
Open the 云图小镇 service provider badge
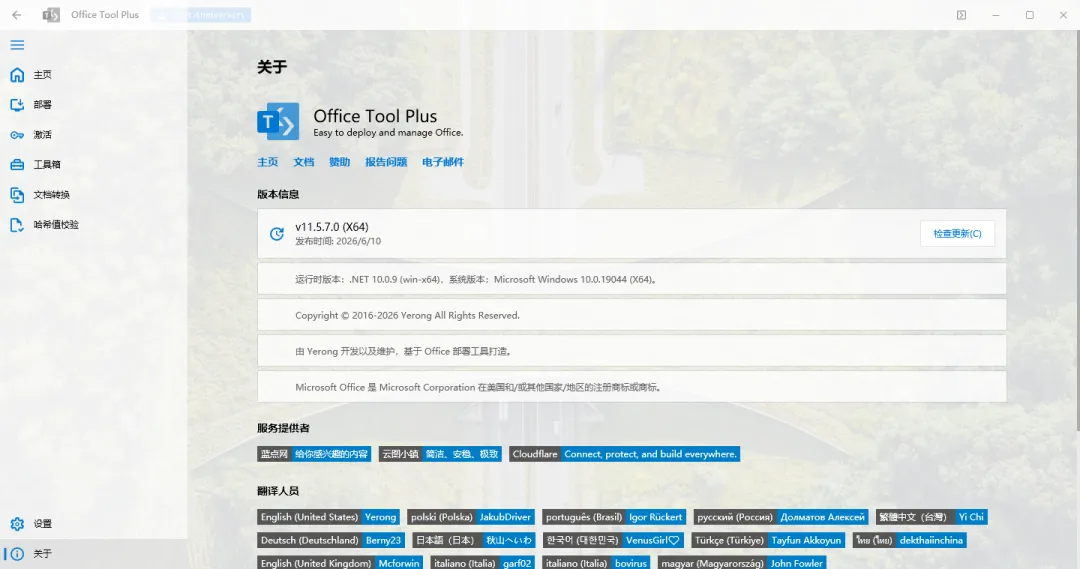click(x=440, y=454)
